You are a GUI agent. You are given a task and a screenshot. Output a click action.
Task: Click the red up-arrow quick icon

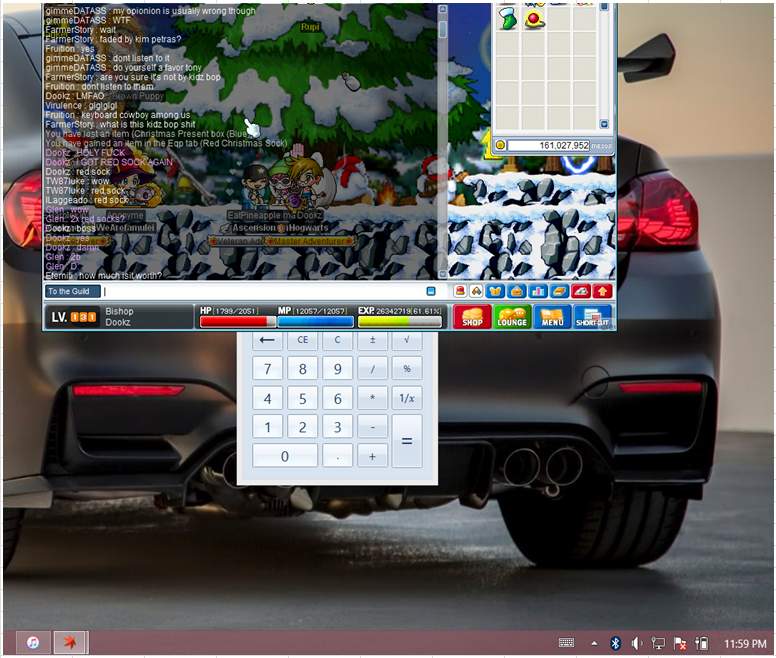602,291
